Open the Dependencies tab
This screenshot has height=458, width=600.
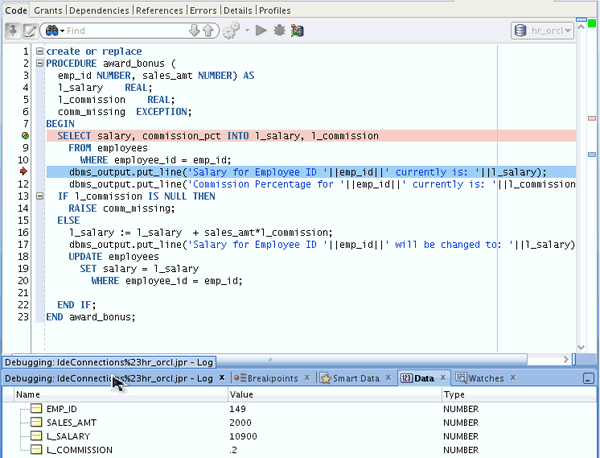[x=99, y=10]
